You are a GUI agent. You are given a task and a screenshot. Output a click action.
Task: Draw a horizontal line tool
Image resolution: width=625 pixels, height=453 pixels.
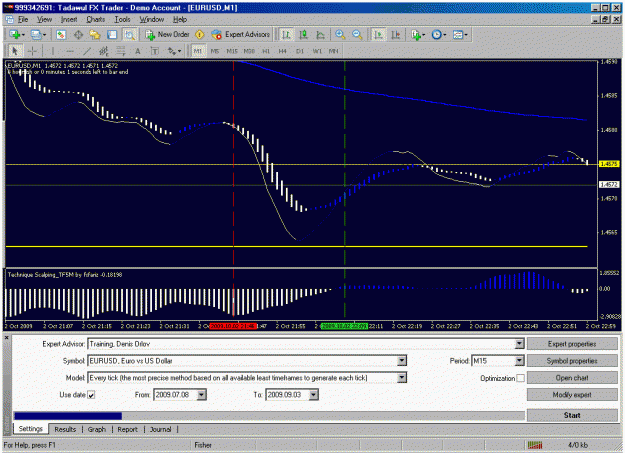click(70, 51)
